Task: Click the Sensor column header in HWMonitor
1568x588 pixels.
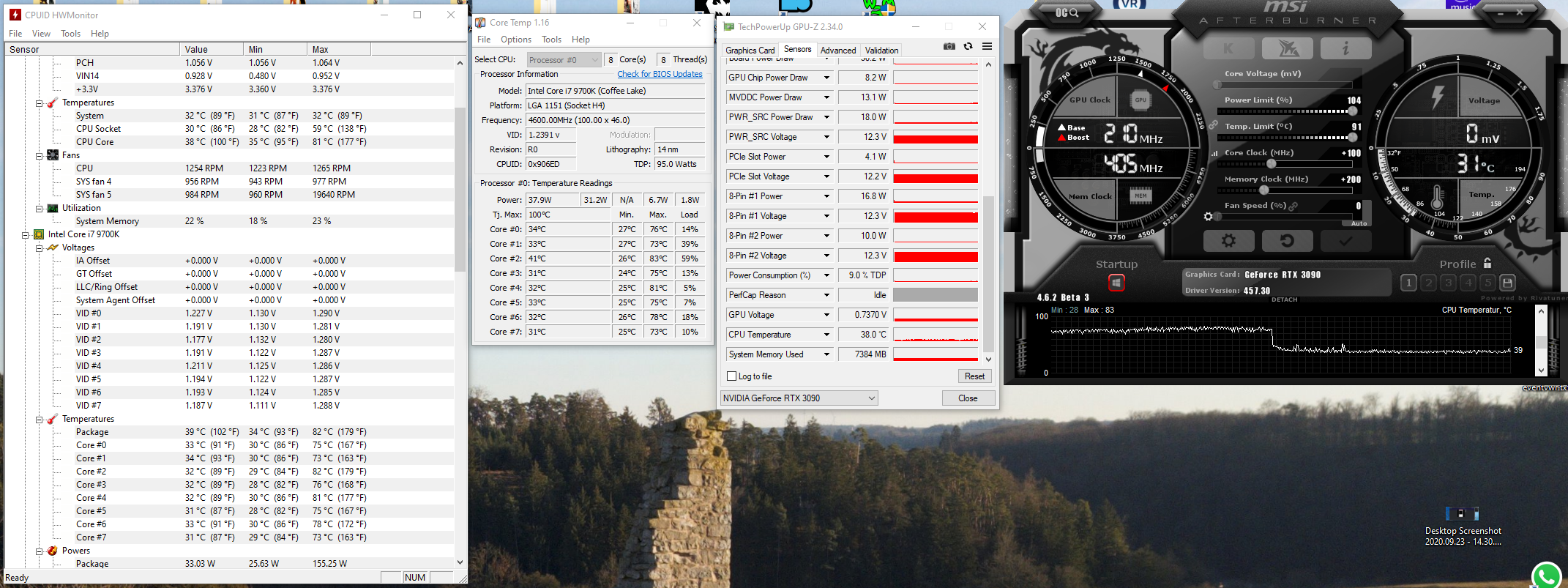Action: (92, 50)
